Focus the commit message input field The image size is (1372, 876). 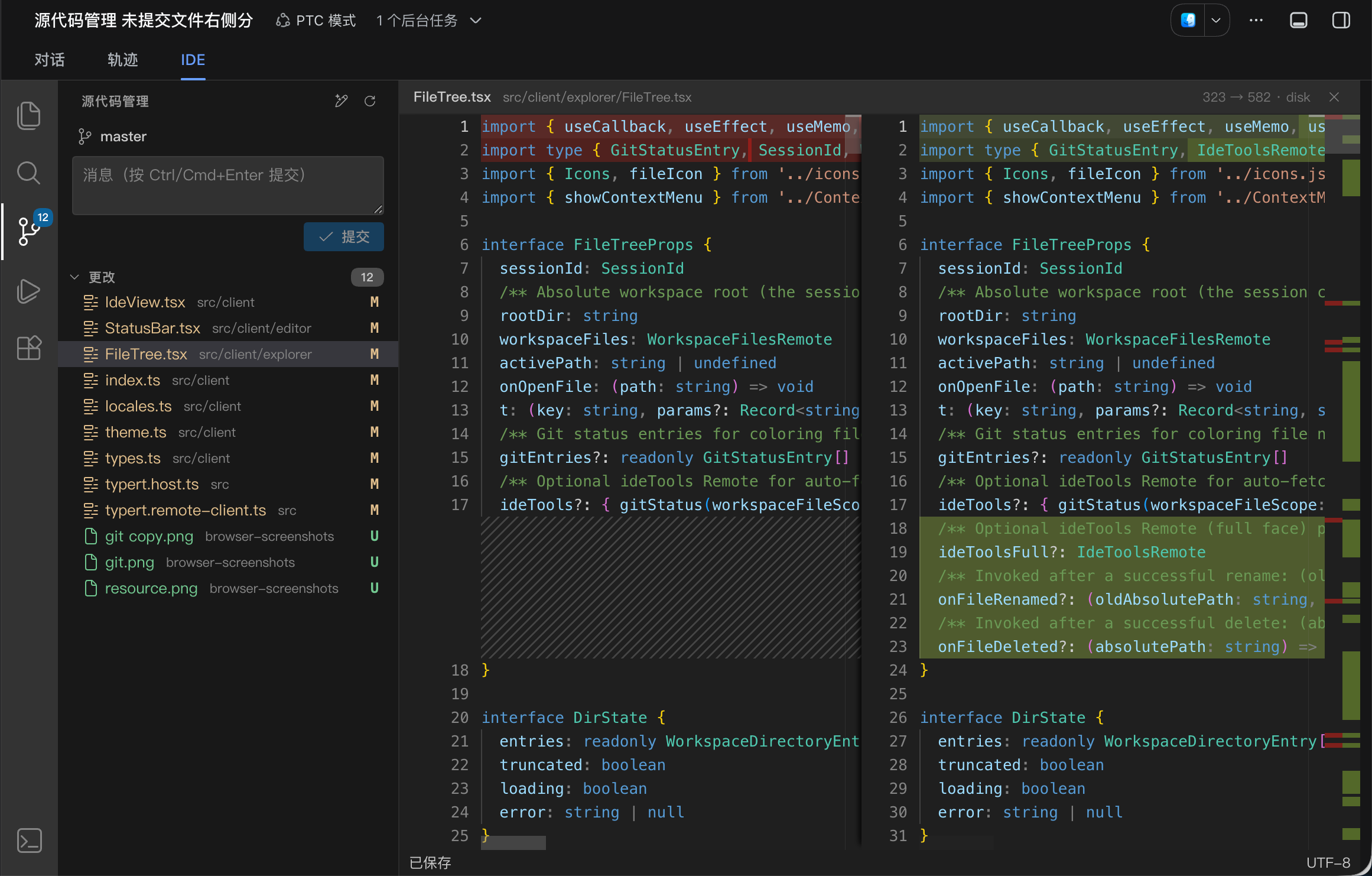[x=228, y=185]
